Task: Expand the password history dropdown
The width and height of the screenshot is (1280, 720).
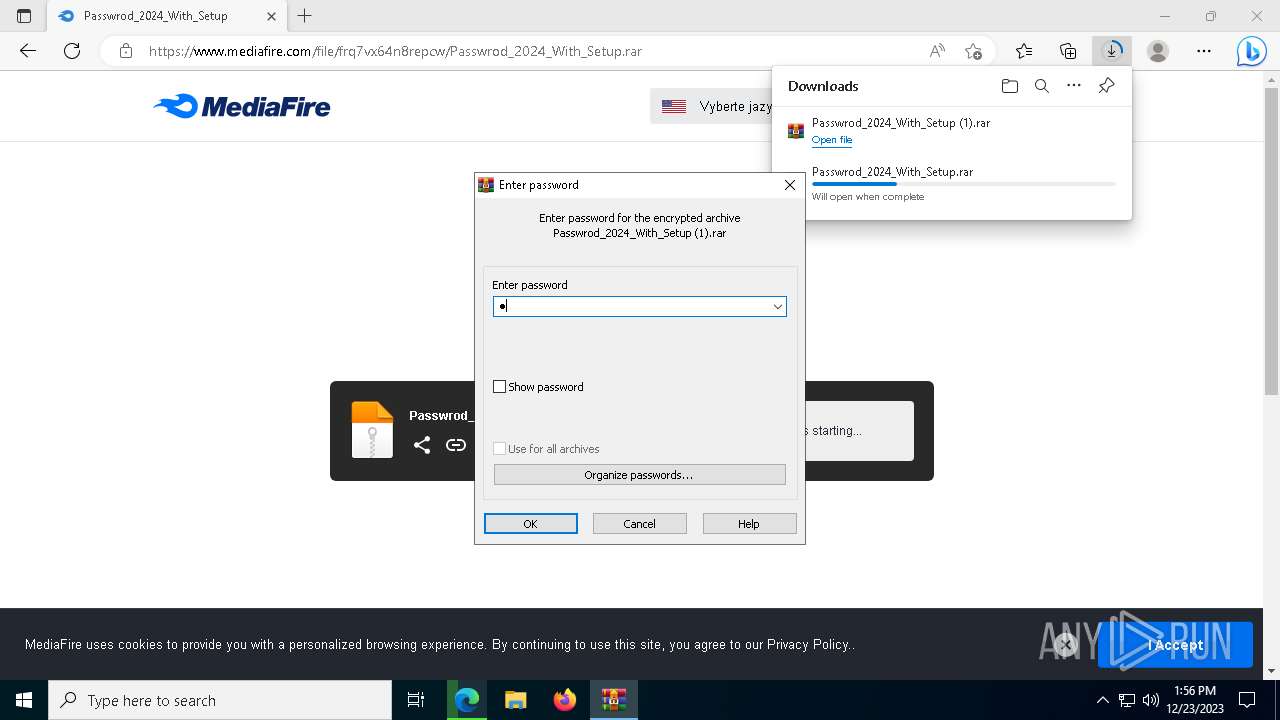Action: (x=777, y=307)
